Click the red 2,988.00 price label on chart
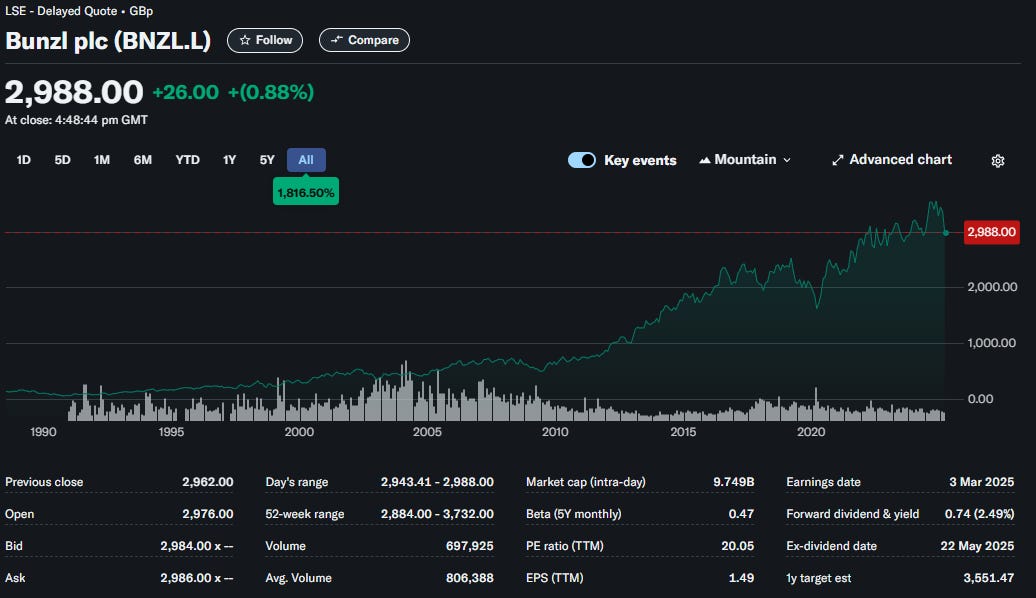 point(992,232)
